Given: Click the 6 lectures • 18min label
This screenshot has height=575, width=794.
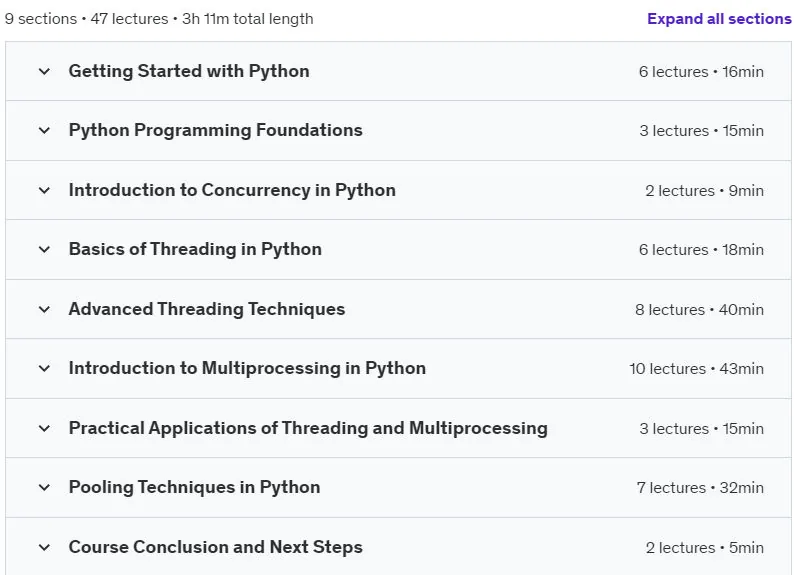Looking at the screenshot, I should point(701,250).
